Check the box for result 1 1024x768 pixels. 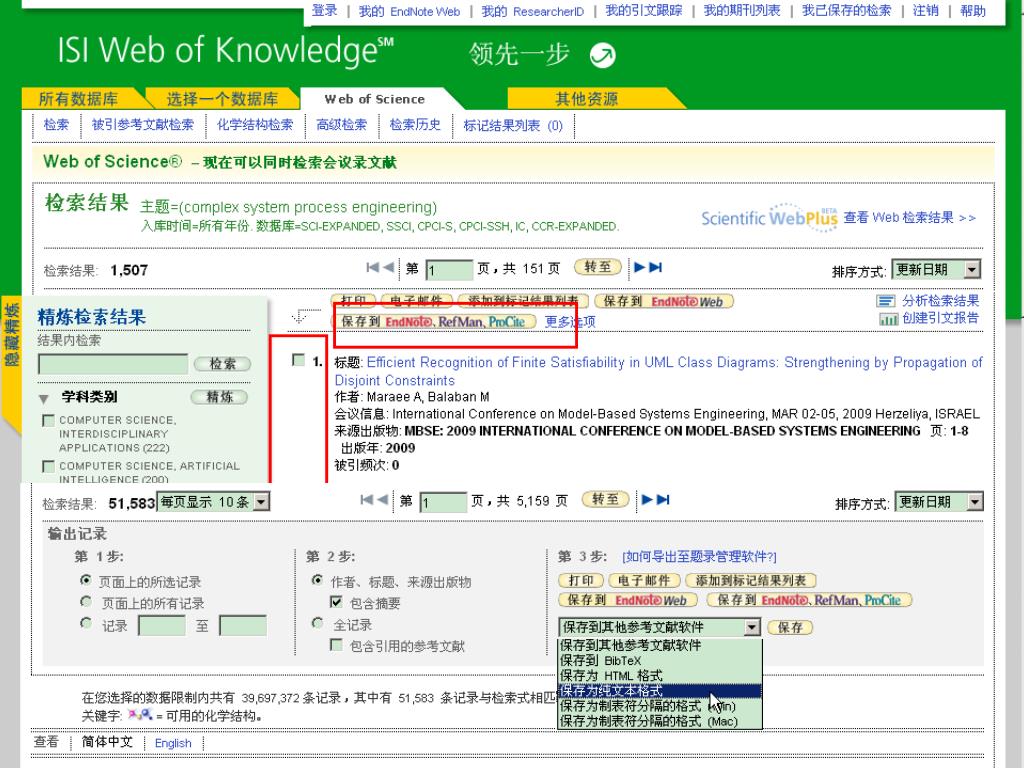298,360
